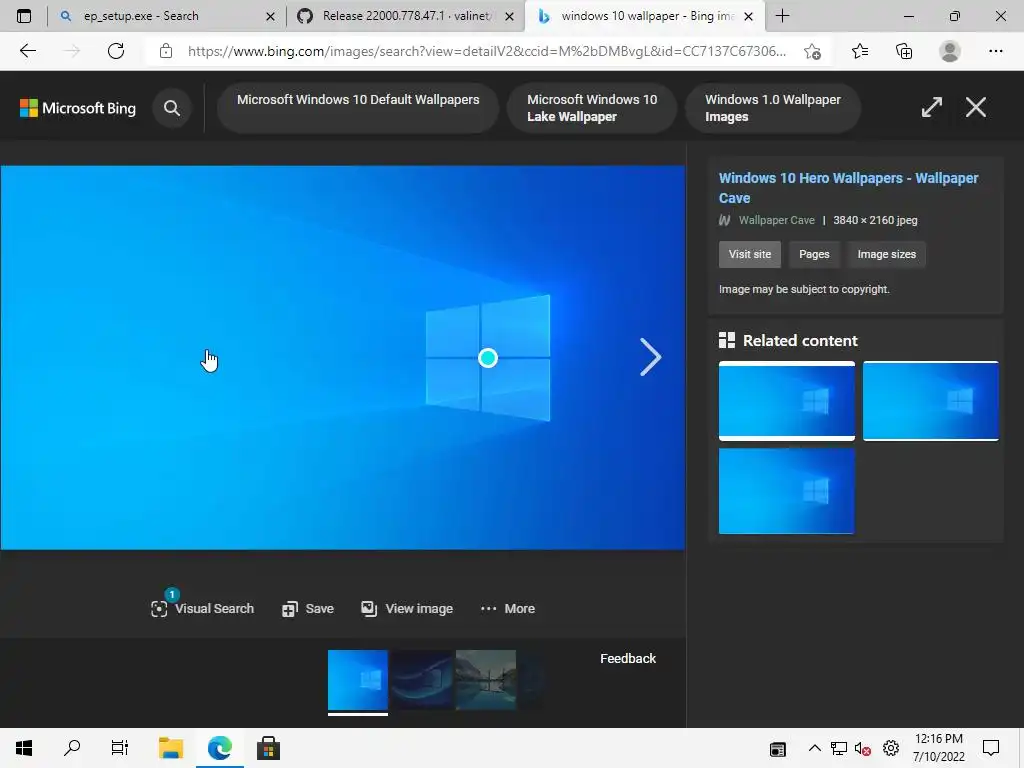
Task: Click the address bar URL field
Action: pos(487,51)
